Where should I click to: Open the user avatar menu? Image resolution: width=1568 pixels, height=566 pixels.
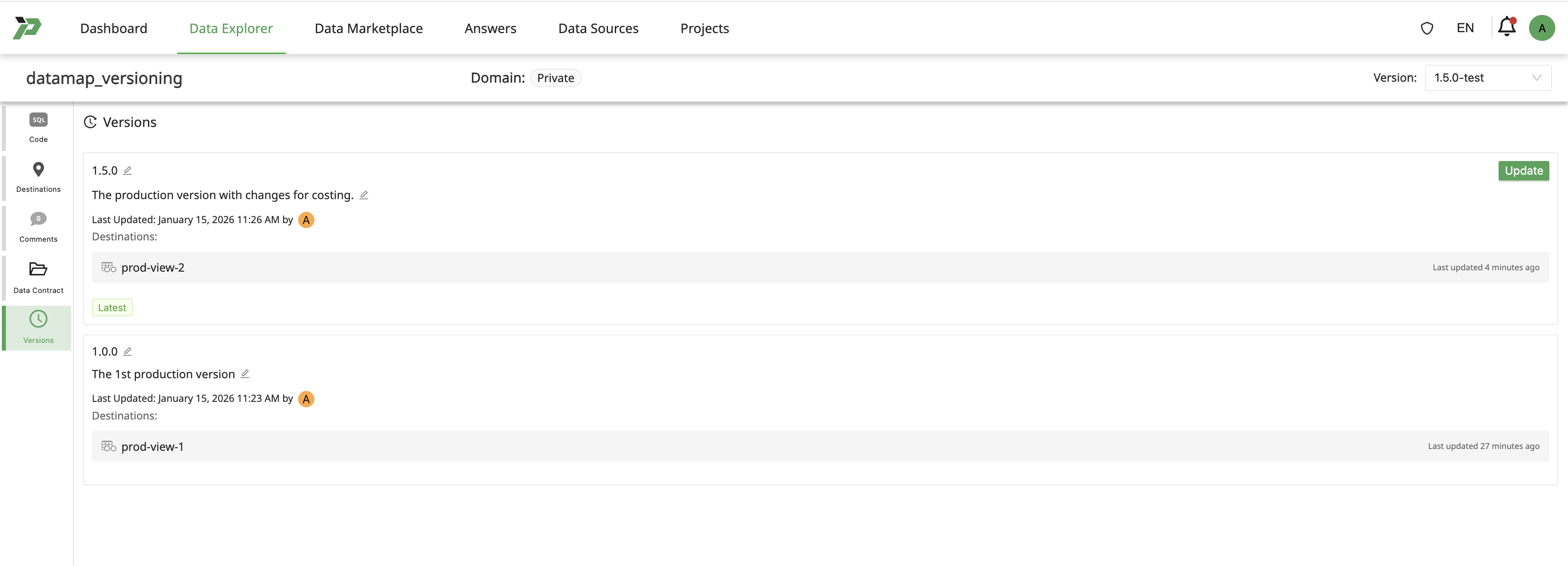click(1541, 28)
